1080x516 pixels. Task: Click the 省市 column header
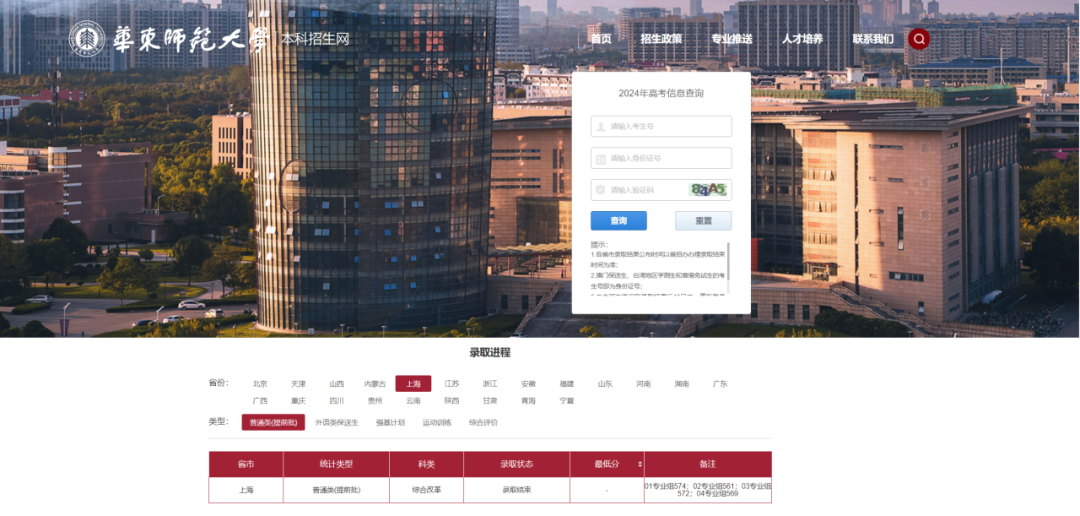[x=246, y=464]
